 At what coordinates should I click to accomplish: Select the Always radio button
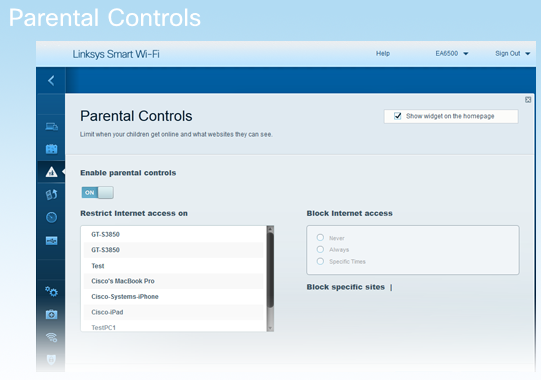pyautogui.click(x=320, y=249)
